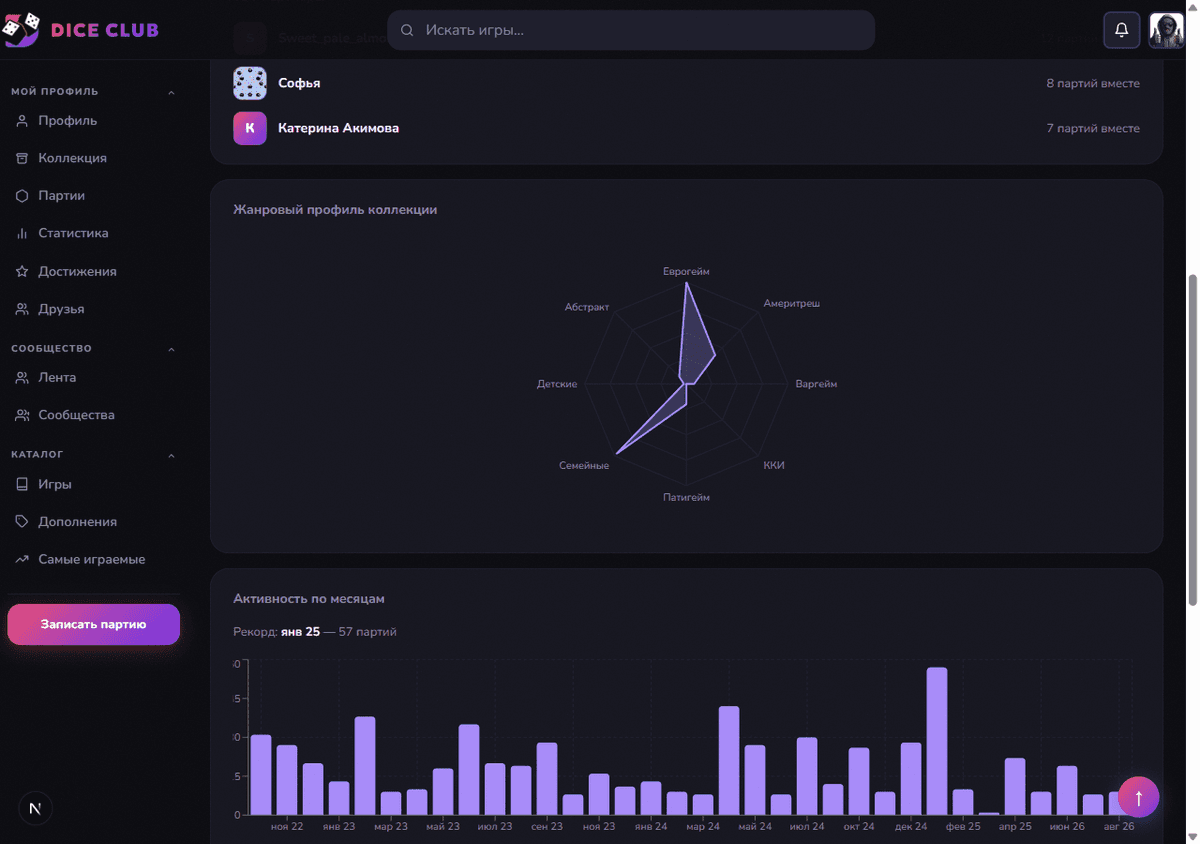Collapse the Мой профиль section

click(171, 92)
